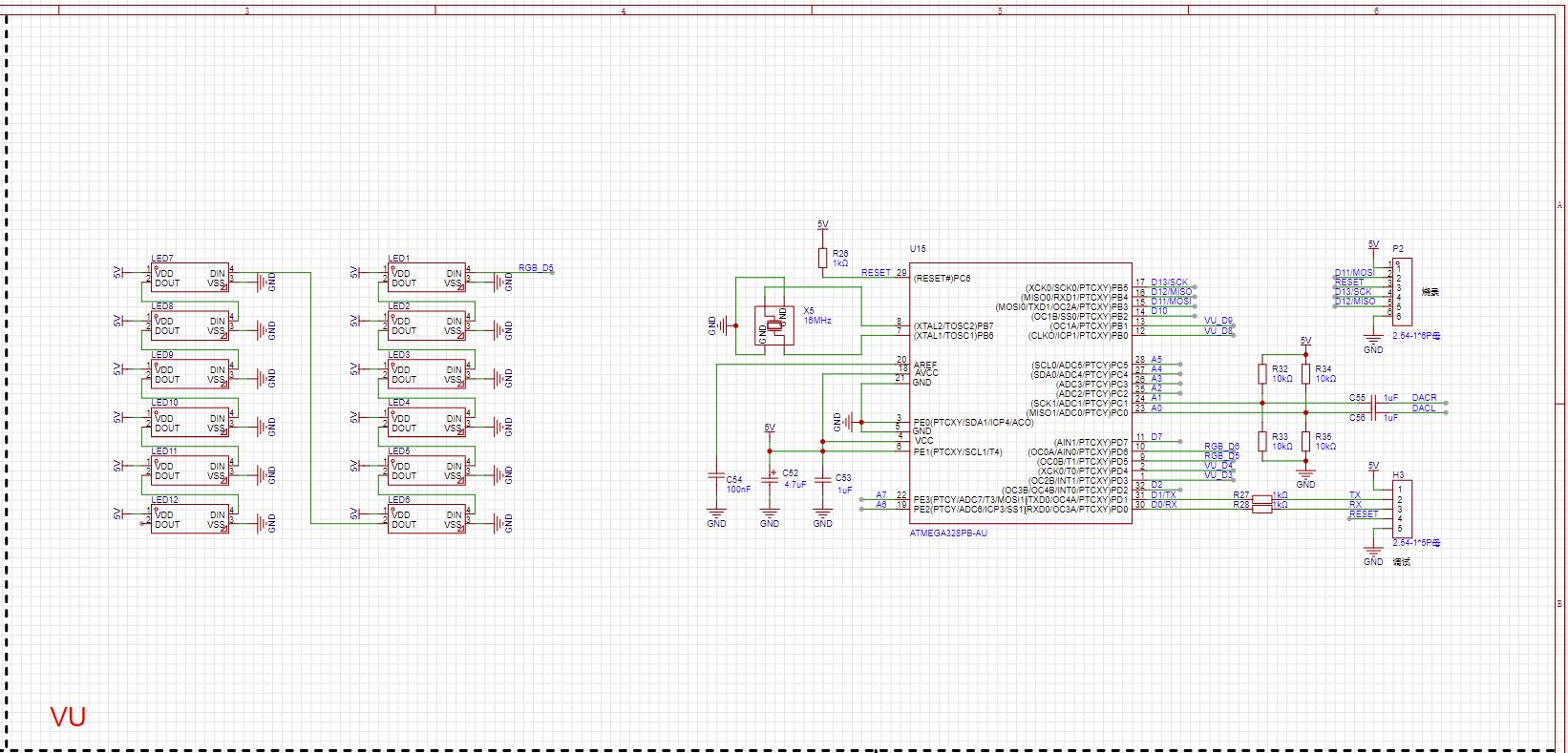Select the R32 10kΩ resistor
Screen dimensions: 1568x753
[1262, 374]
